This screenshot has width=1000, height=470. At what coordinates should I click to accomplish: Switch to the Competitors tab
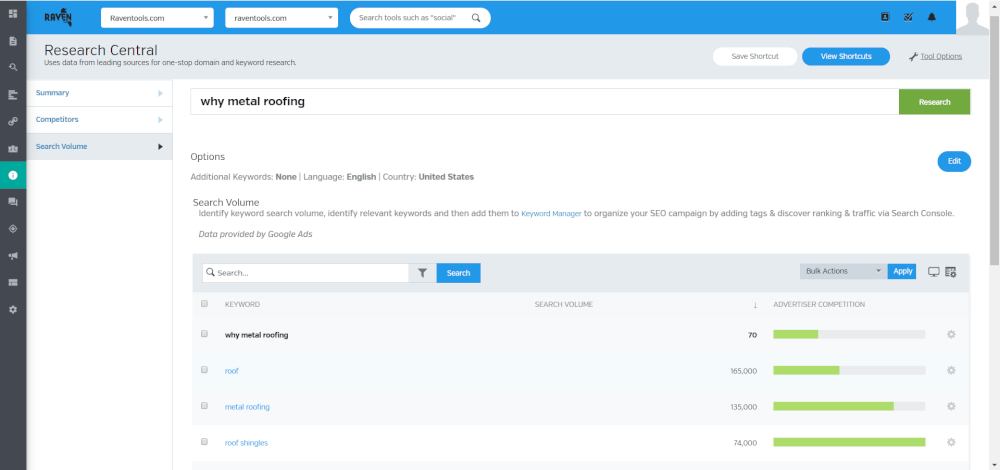(99, 120)
